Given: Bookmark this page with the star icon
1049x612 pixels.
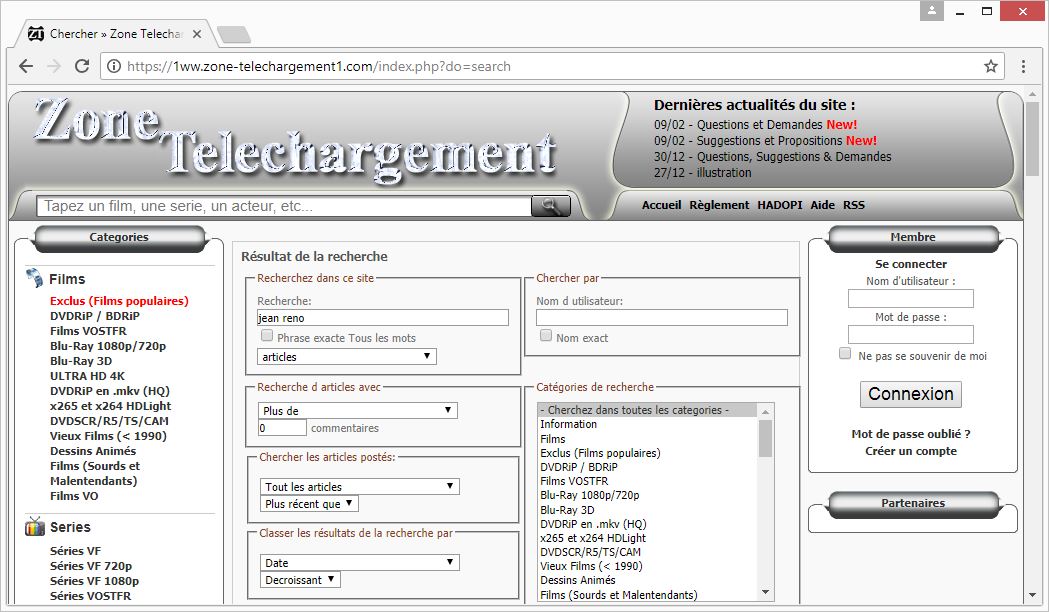Looking at the screenshot, I should point(991,66).
